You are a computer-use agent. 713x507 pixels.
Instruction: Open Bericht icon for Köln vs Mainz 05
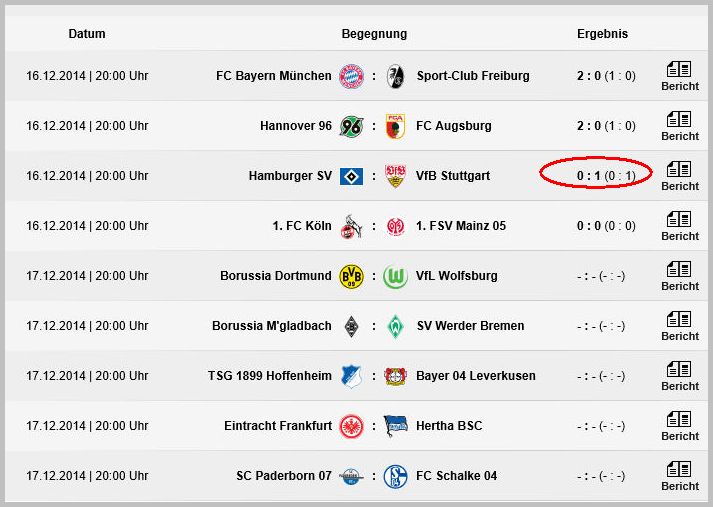(x=679, y=226)
